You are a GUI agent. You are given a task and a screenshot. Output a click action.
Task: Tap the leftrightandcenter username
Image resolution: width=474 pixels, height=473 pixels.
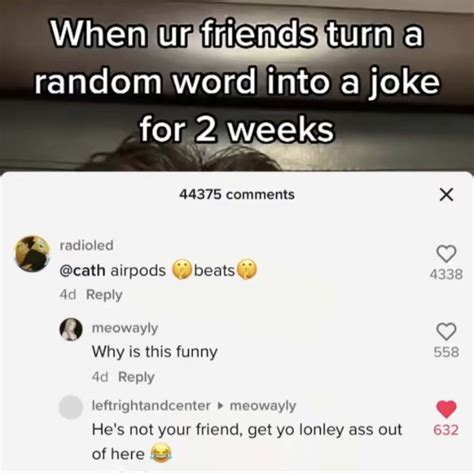151,406
